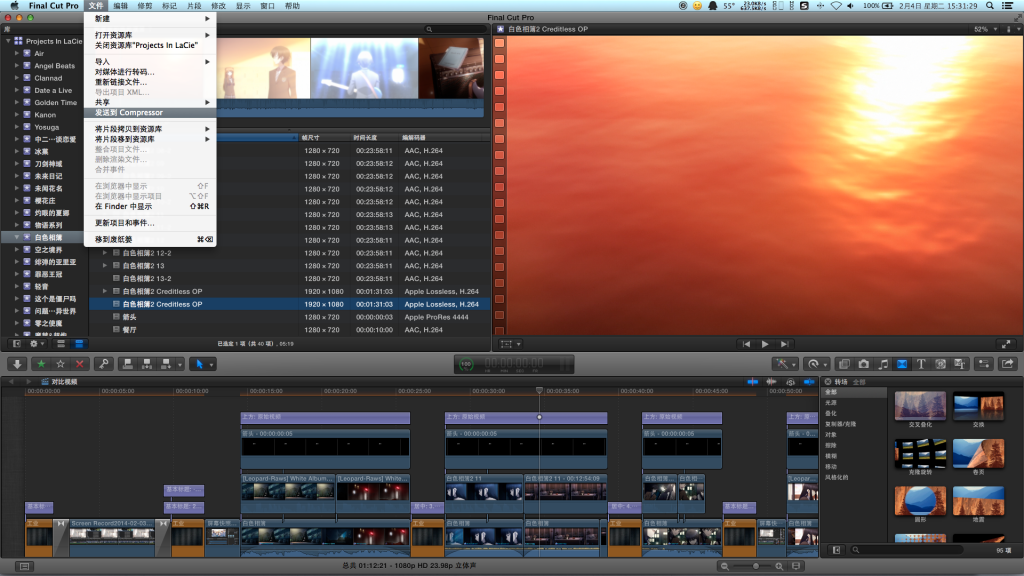Expand the Angel Beats event folder
Image resolution: width=1024 pixels, height=576 pixels.
[16, 66]
